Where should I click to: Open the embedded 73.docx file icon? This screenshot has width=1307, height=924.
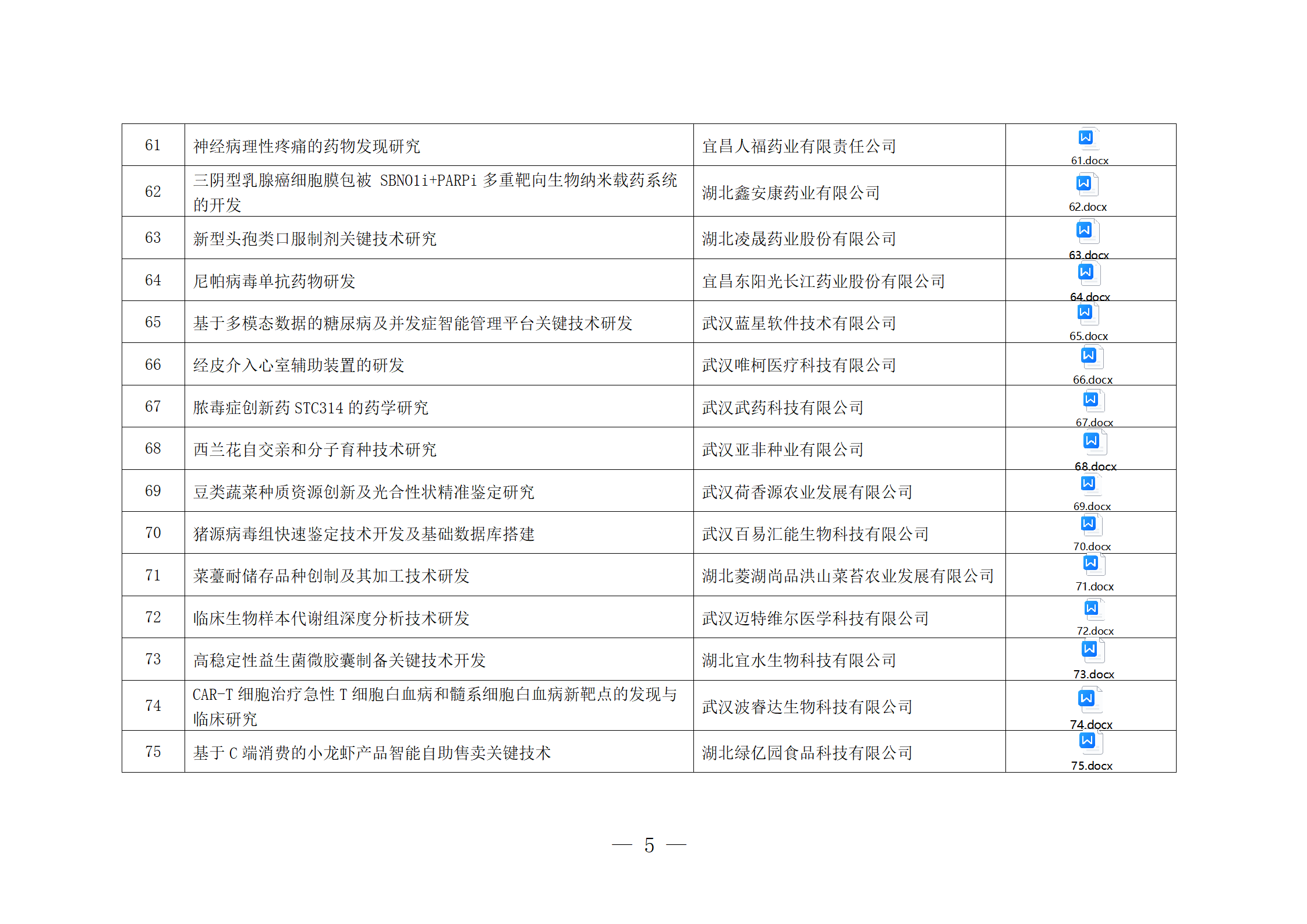coord(1093,660)
